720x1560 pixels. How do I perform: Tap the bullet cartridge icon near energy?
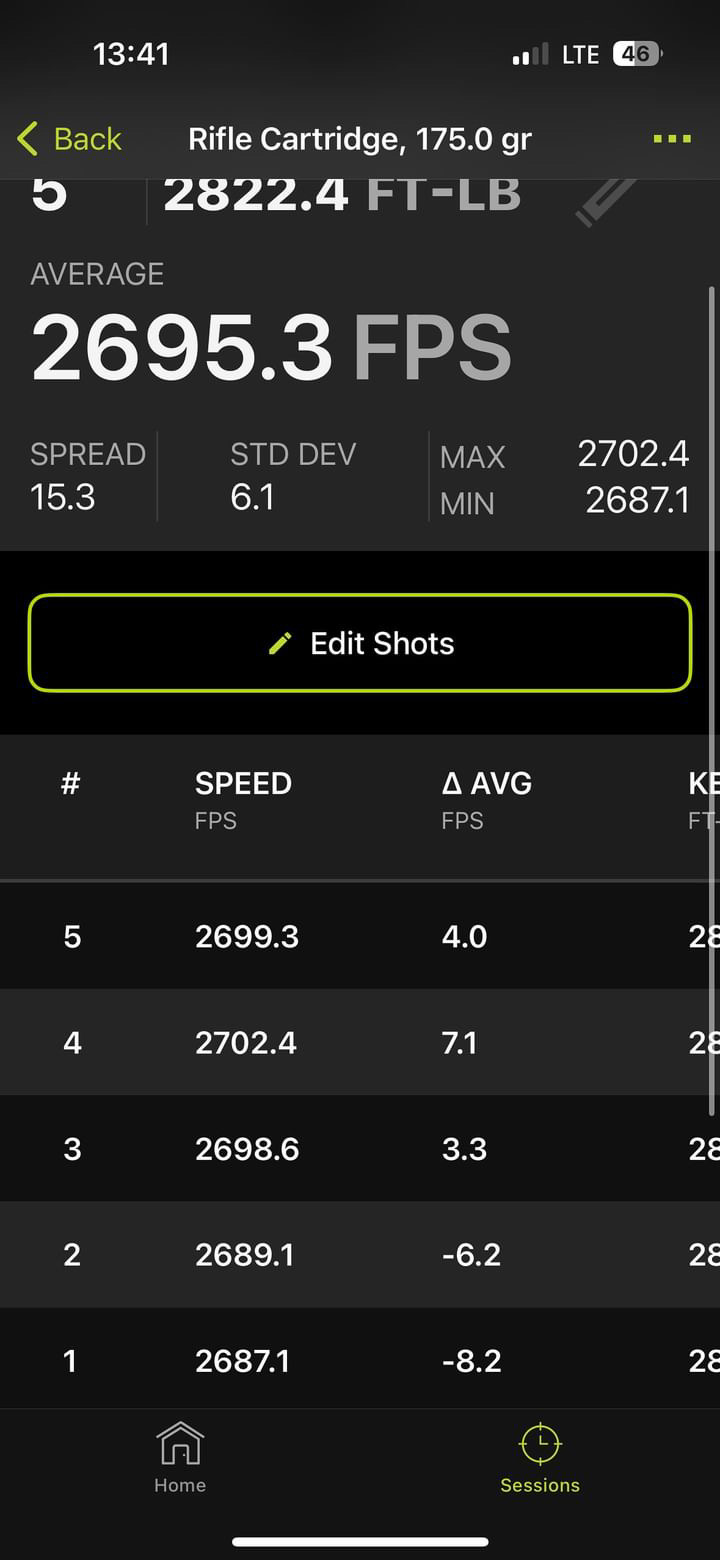[x=606, y=200]
